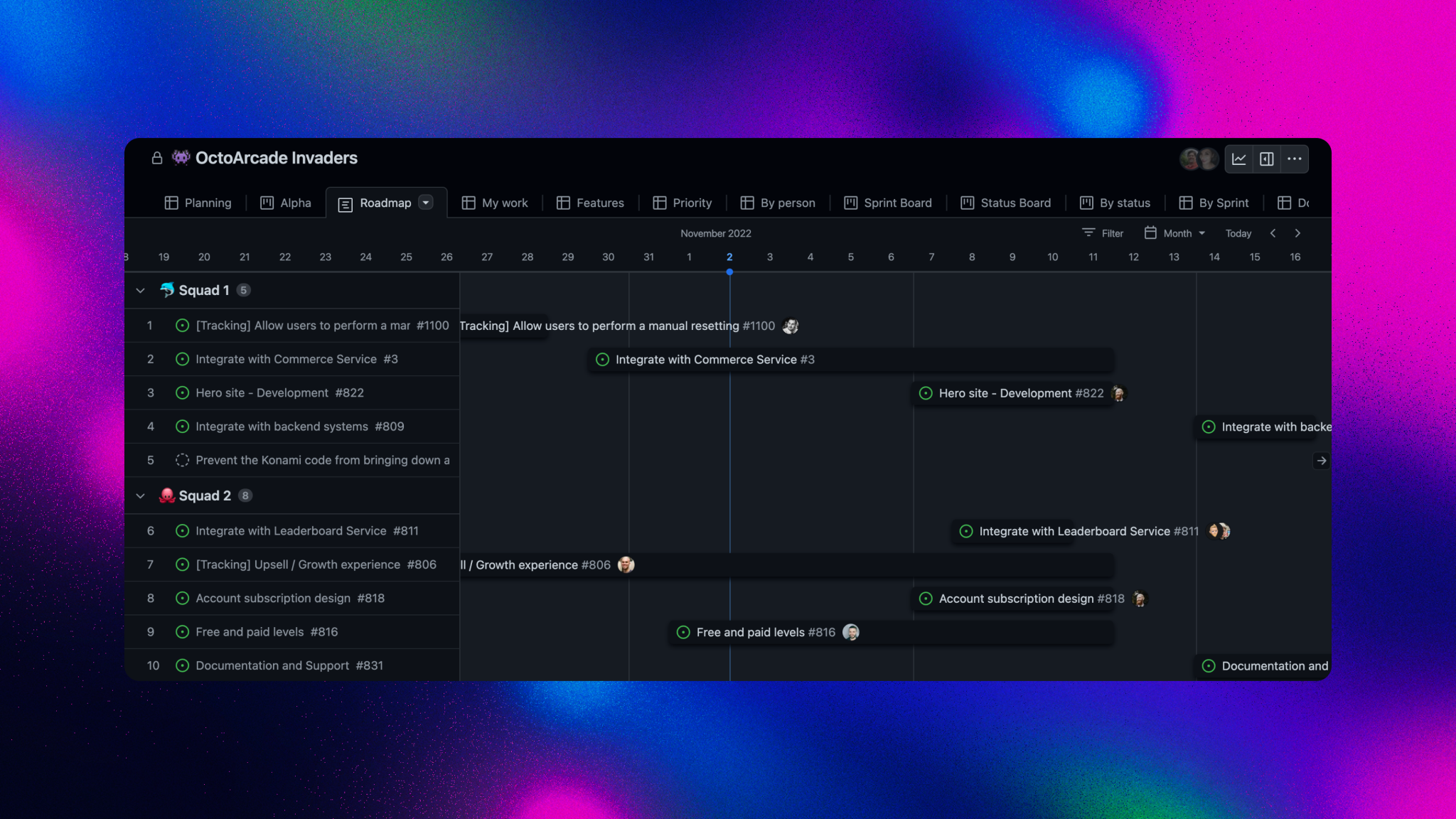Click the lock icon beside OctoArcade Invaders

point(156,158)
